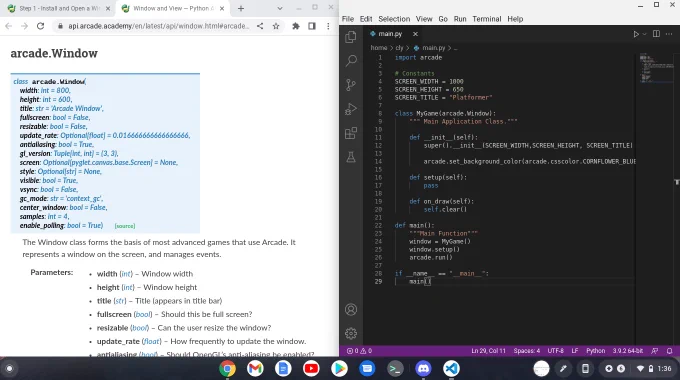Select Python interpreter 3.9.2 64-bit
The image size is (680, 380).
[x=628, y=351]
